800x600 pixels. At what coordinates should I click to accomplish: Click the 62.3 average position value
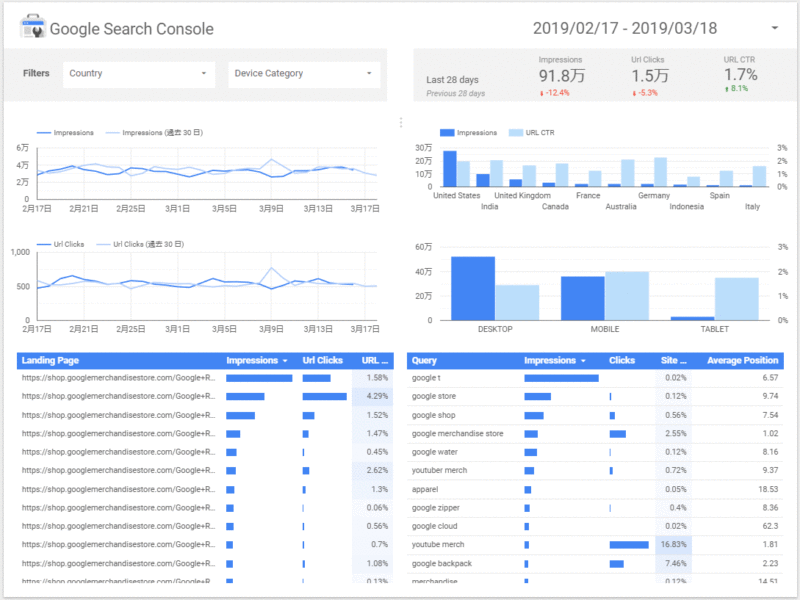point(770,526)
